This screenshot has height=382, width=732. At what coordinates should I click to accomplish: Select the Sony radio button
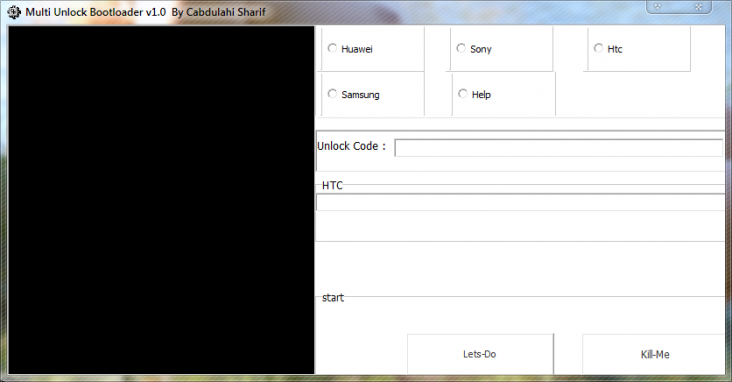point(461,49)
